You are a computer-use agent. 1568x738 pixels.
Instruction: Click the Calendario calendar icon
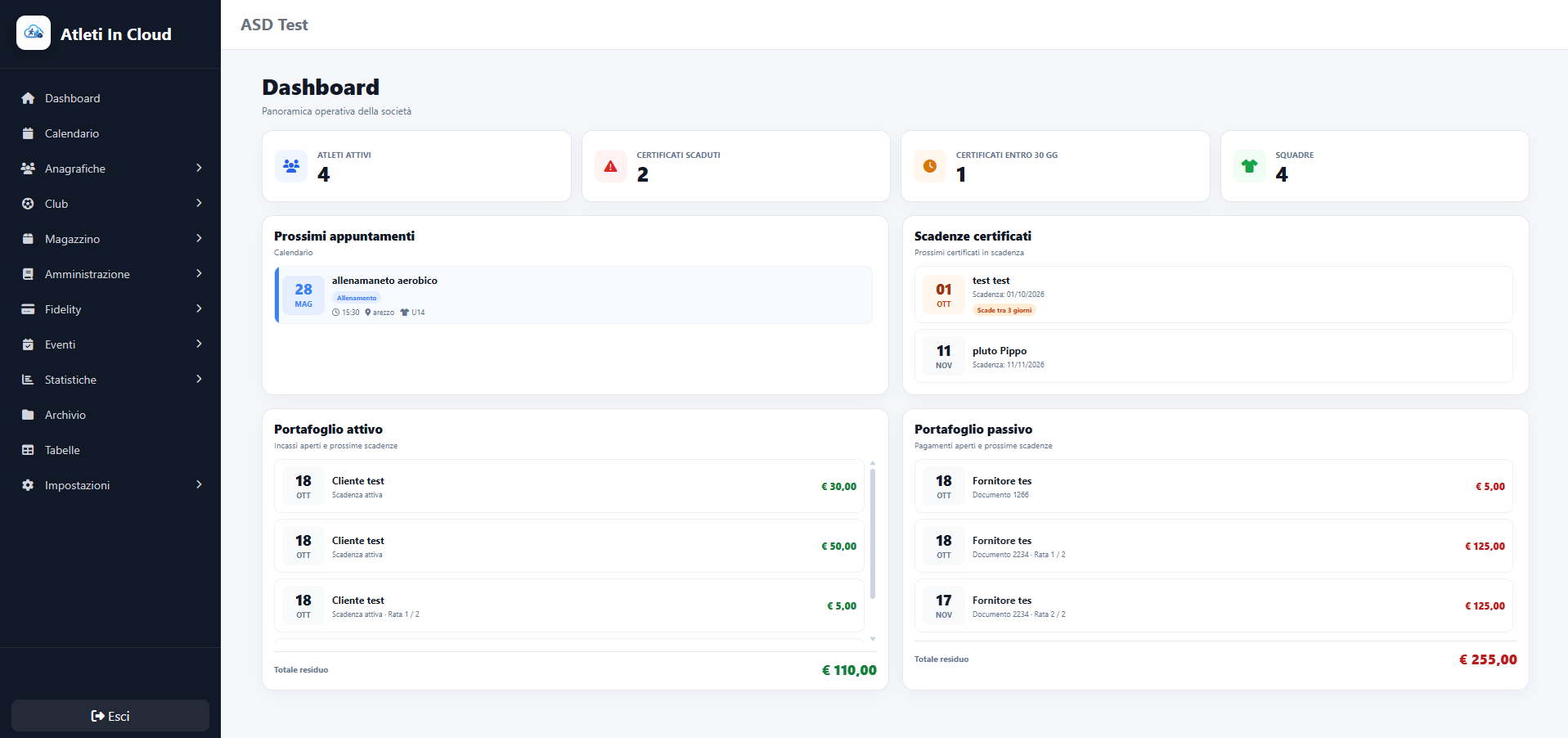(28, 133)
